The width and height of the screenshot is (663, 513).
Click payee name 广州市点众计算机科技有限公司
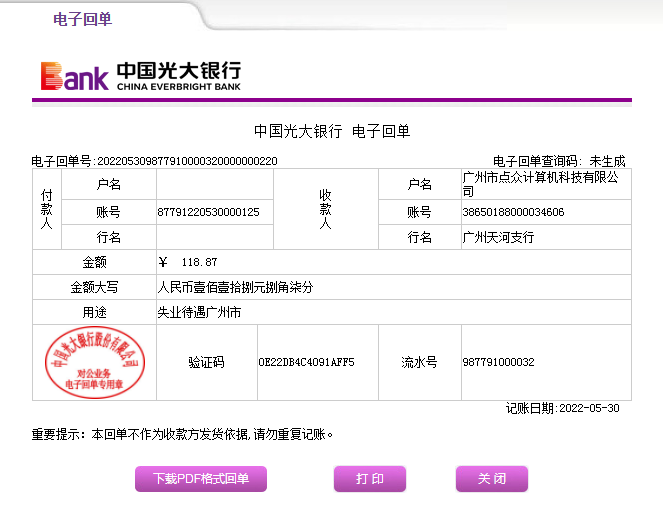(x=540, y=184)
